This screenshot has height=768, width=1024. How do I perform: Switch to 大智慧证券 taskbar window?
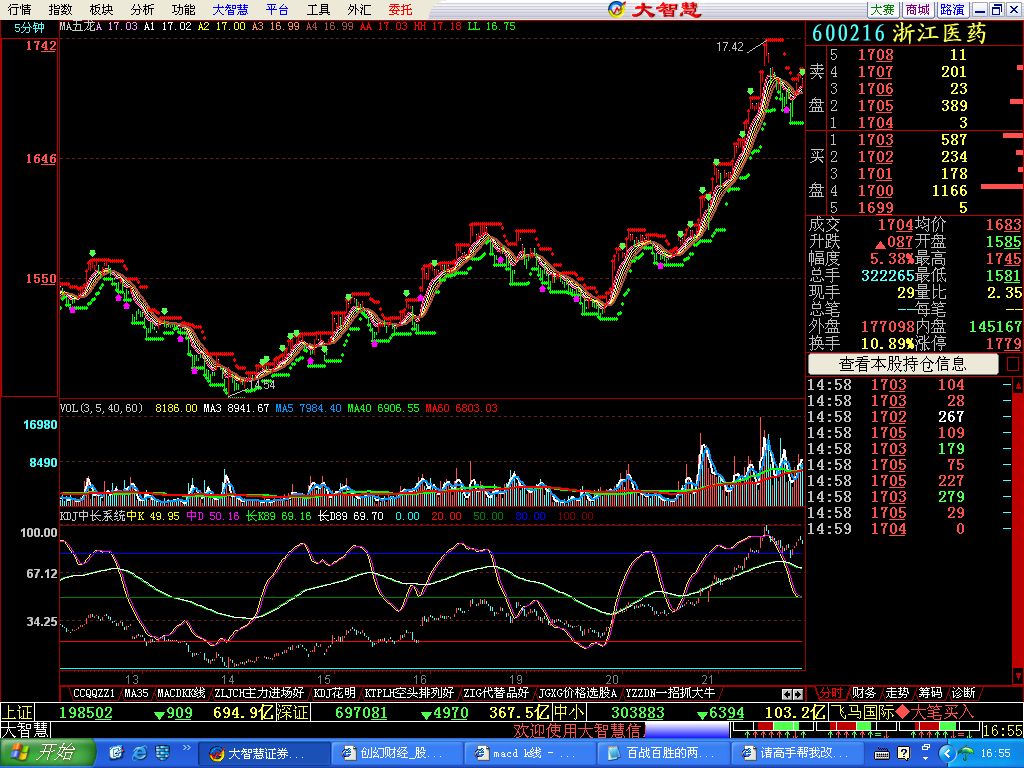coord(263,754)
